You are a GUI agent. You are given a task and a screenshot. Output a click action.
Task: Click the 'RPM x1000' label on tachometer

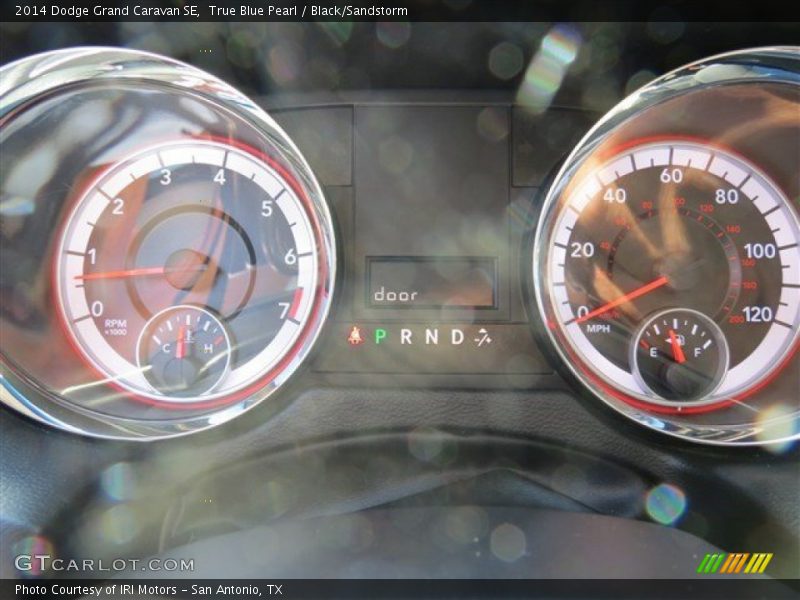tap(115, 327)
